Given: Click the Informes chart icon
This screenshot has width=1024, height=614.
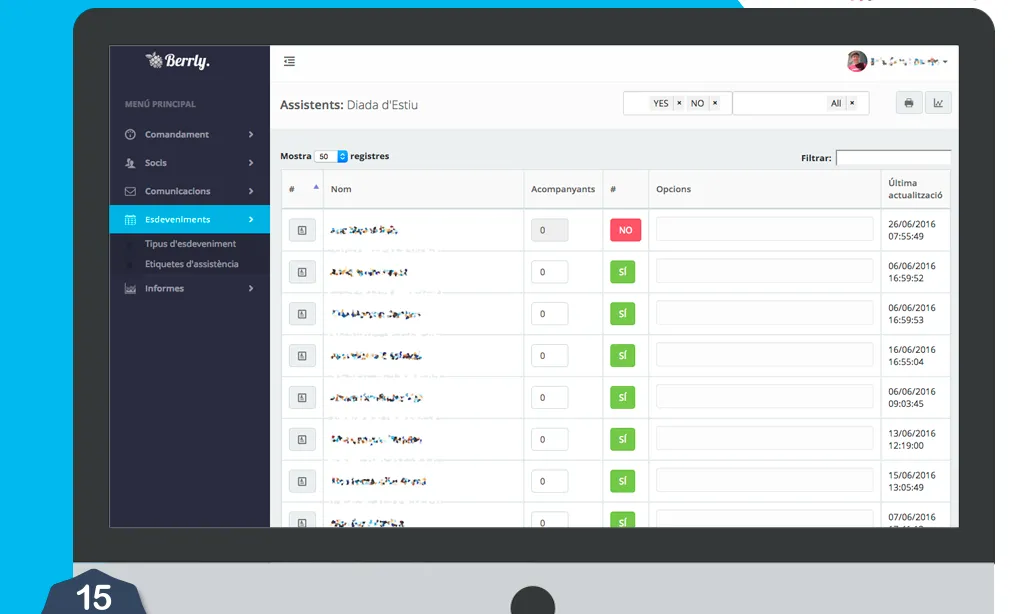Looking at the screenshot, I should point(130,288).
